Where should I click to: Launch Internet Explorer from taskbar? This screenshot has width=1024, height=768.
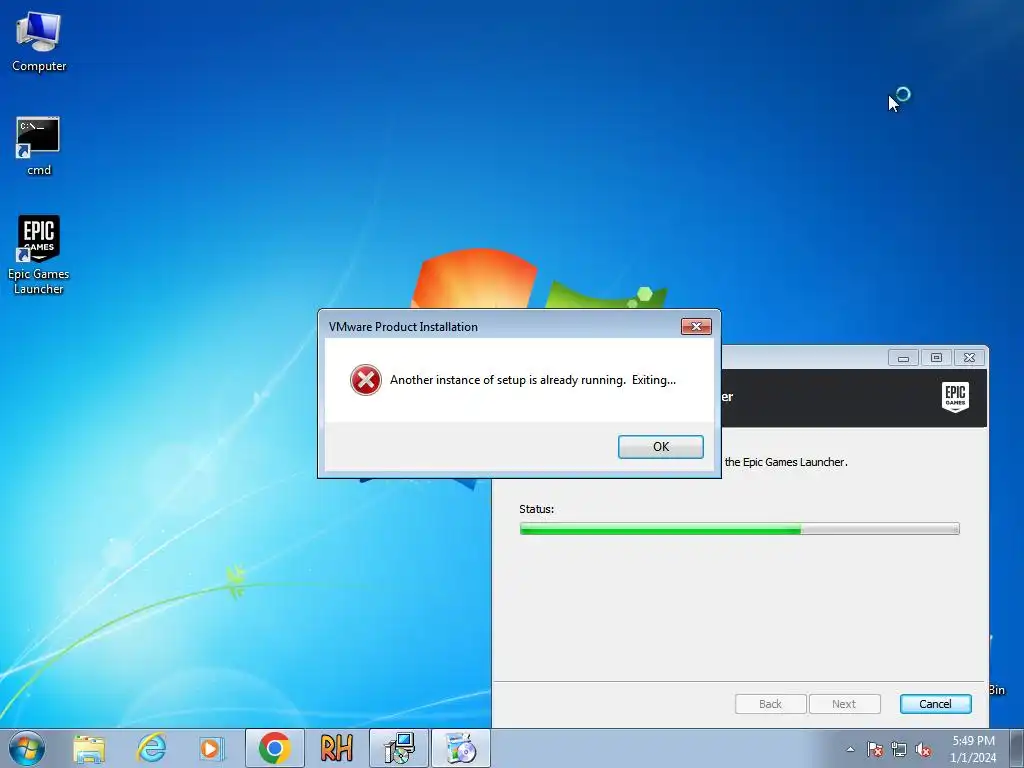click(151, 748)
